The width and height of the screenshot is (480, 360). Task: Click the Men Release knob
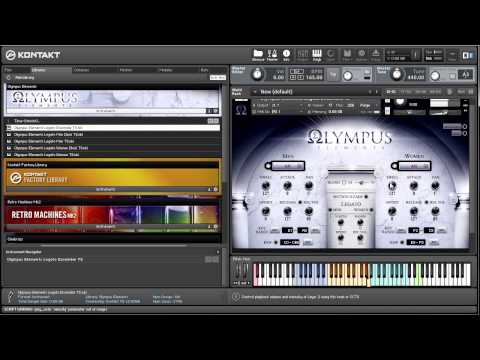pyautogui.click(x=287, y=211)
